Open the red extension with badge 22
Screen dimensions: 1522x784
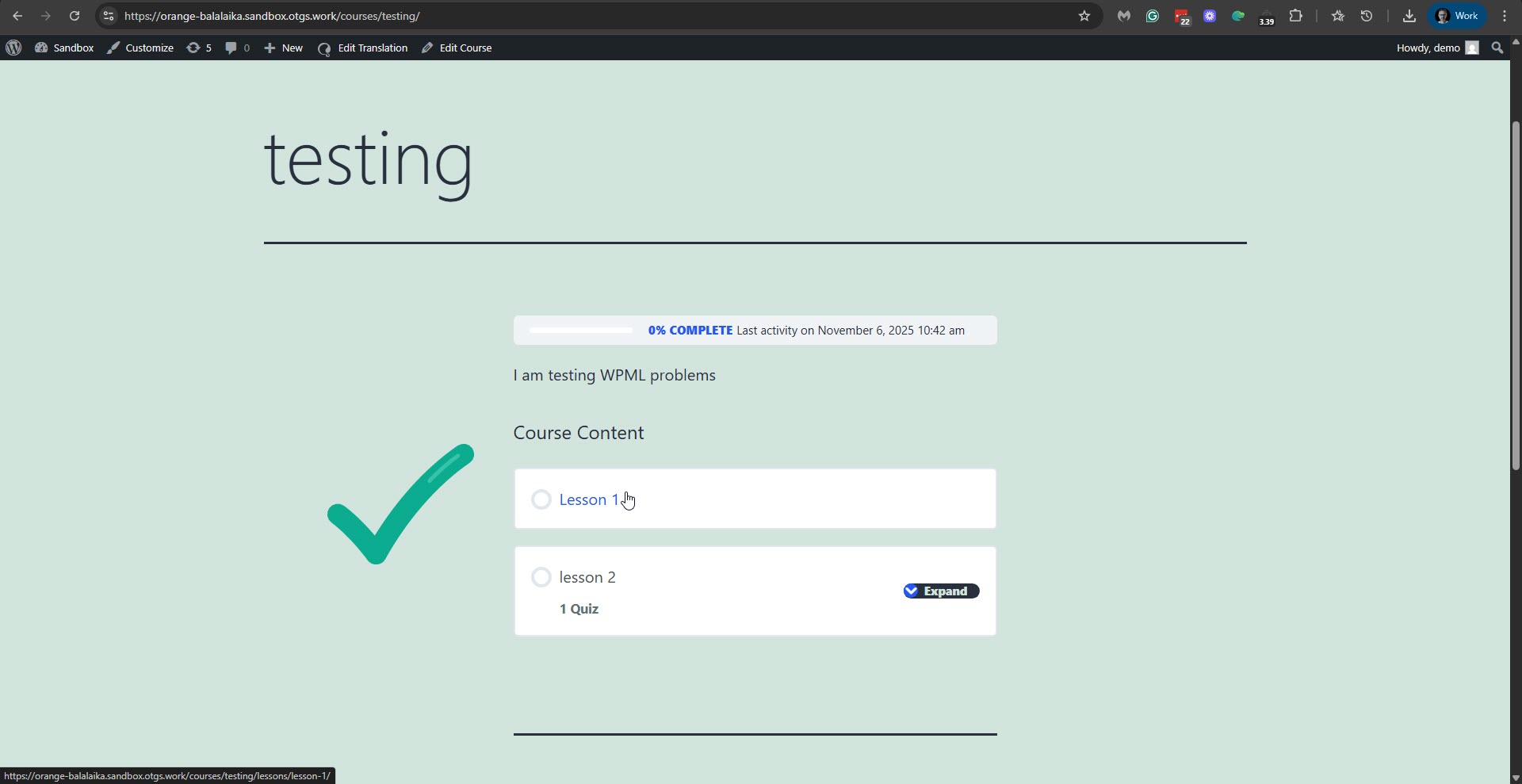[1182, 17]
